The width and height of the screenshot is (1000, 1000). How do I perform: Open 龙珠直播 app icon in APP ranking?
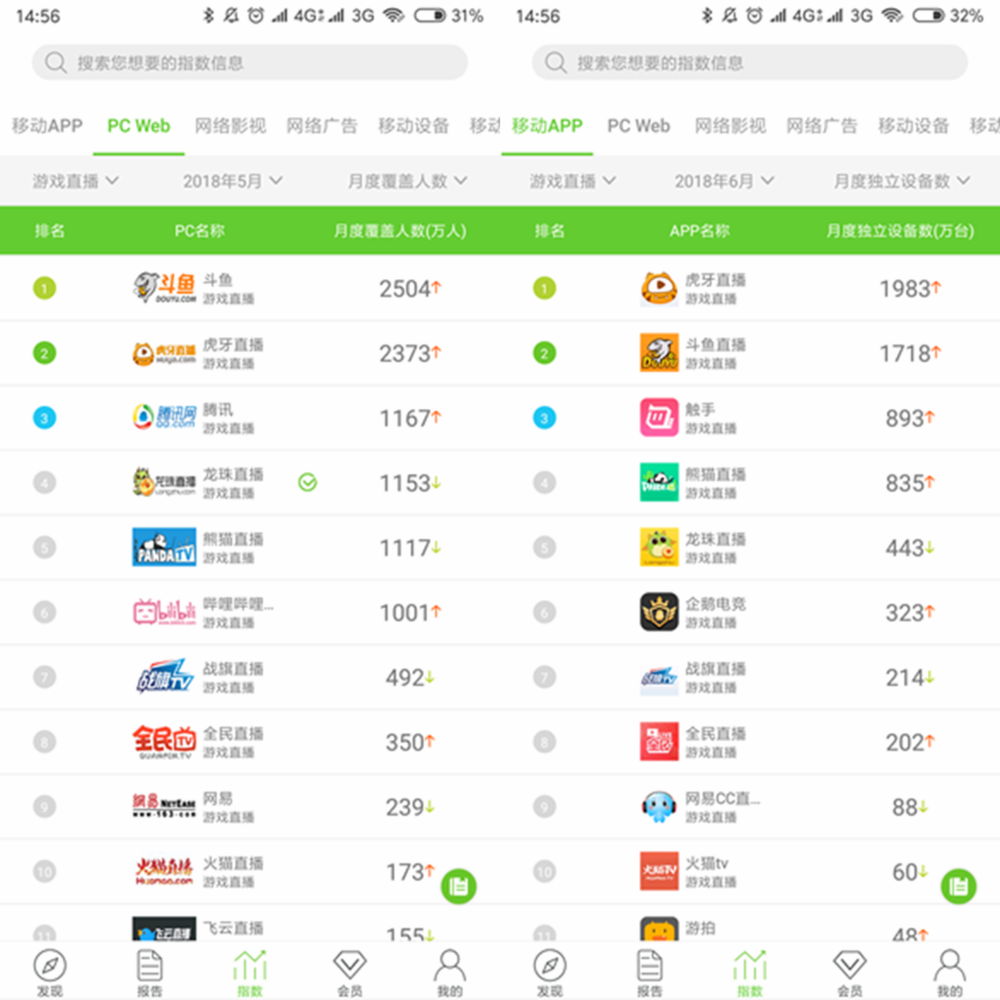click(659, 547)
